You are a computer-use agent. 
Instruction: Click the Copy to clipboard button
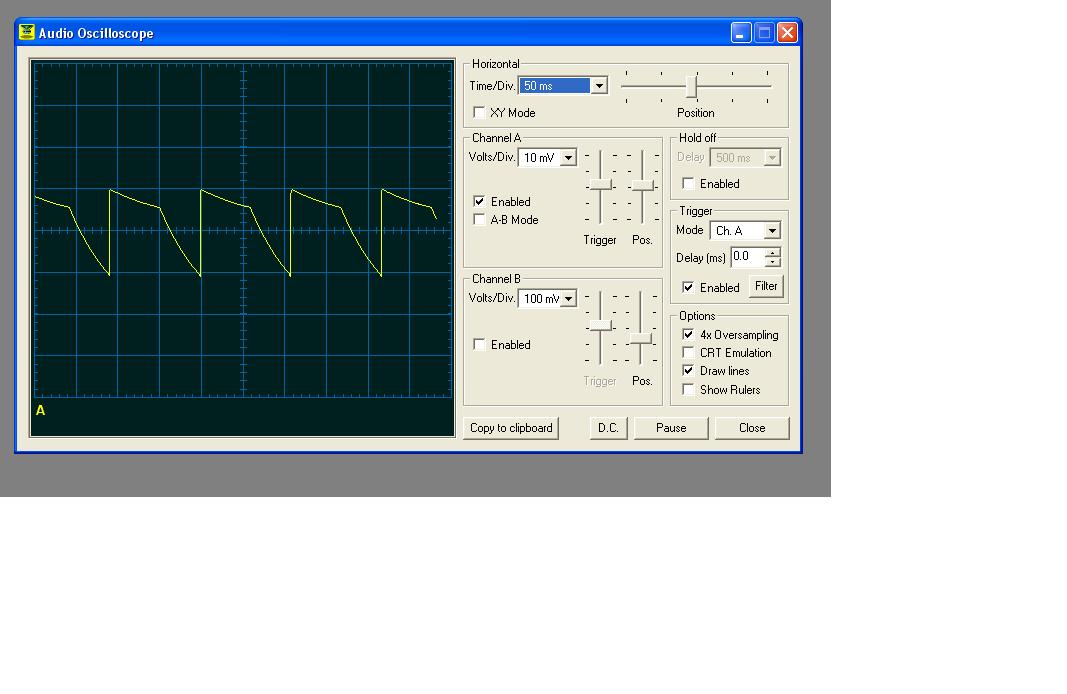click(511, 428)
